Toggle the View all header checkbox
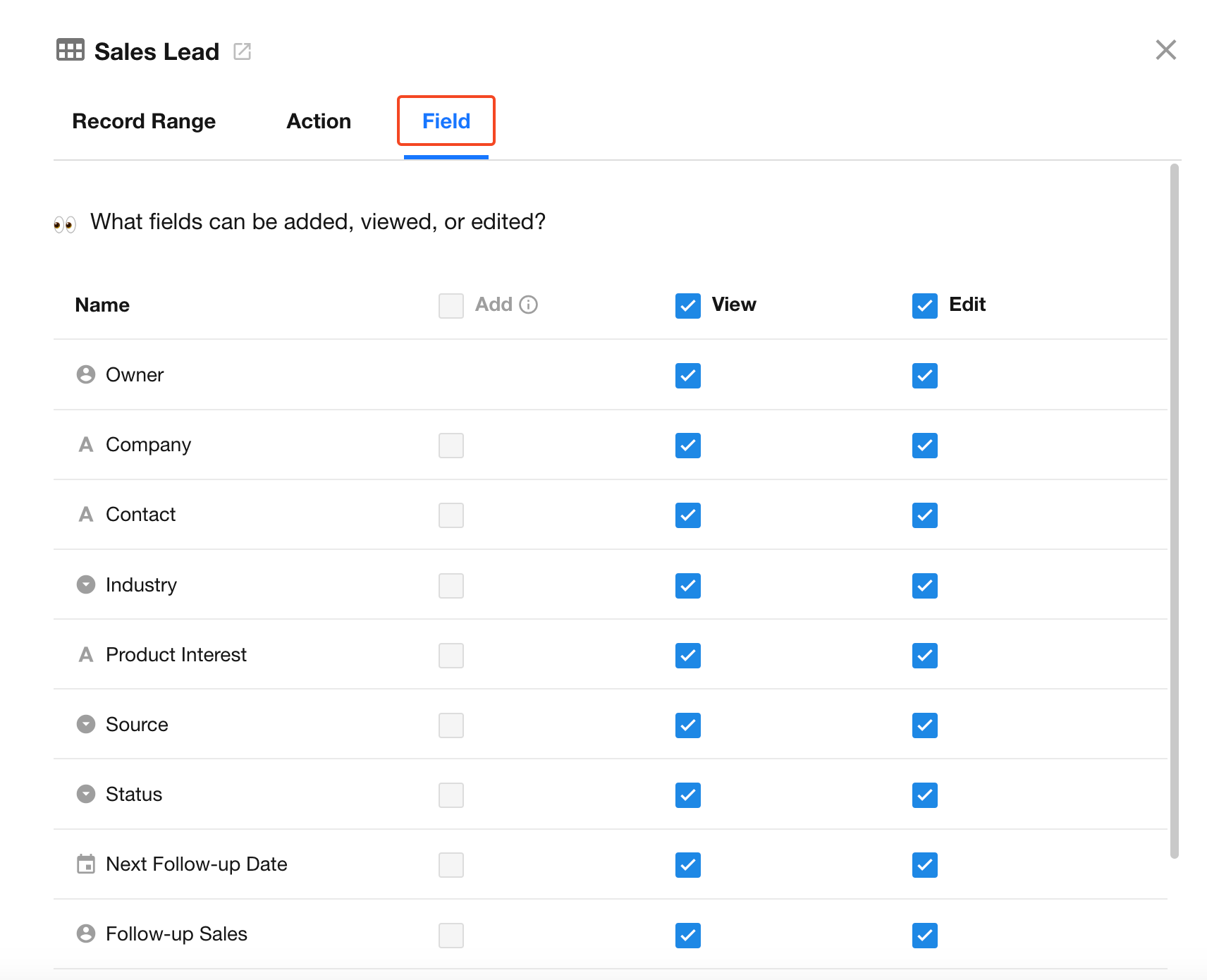The width and height of the screenshot is (1207, 980). [x=688, y=306]
